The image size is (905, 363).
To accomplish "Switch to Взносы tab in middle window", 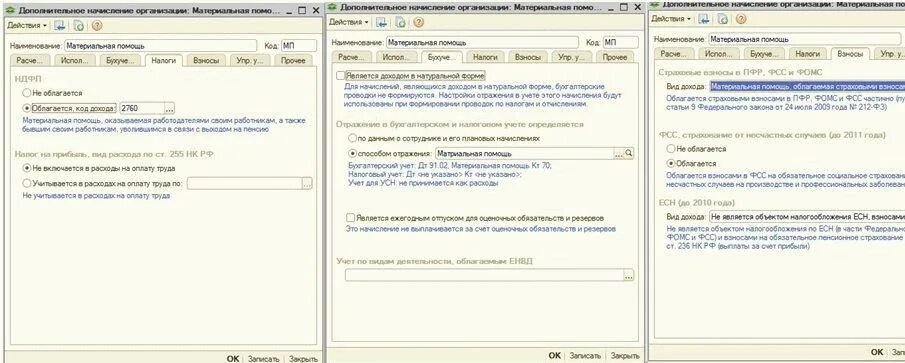I will click(x=528, y=57).
